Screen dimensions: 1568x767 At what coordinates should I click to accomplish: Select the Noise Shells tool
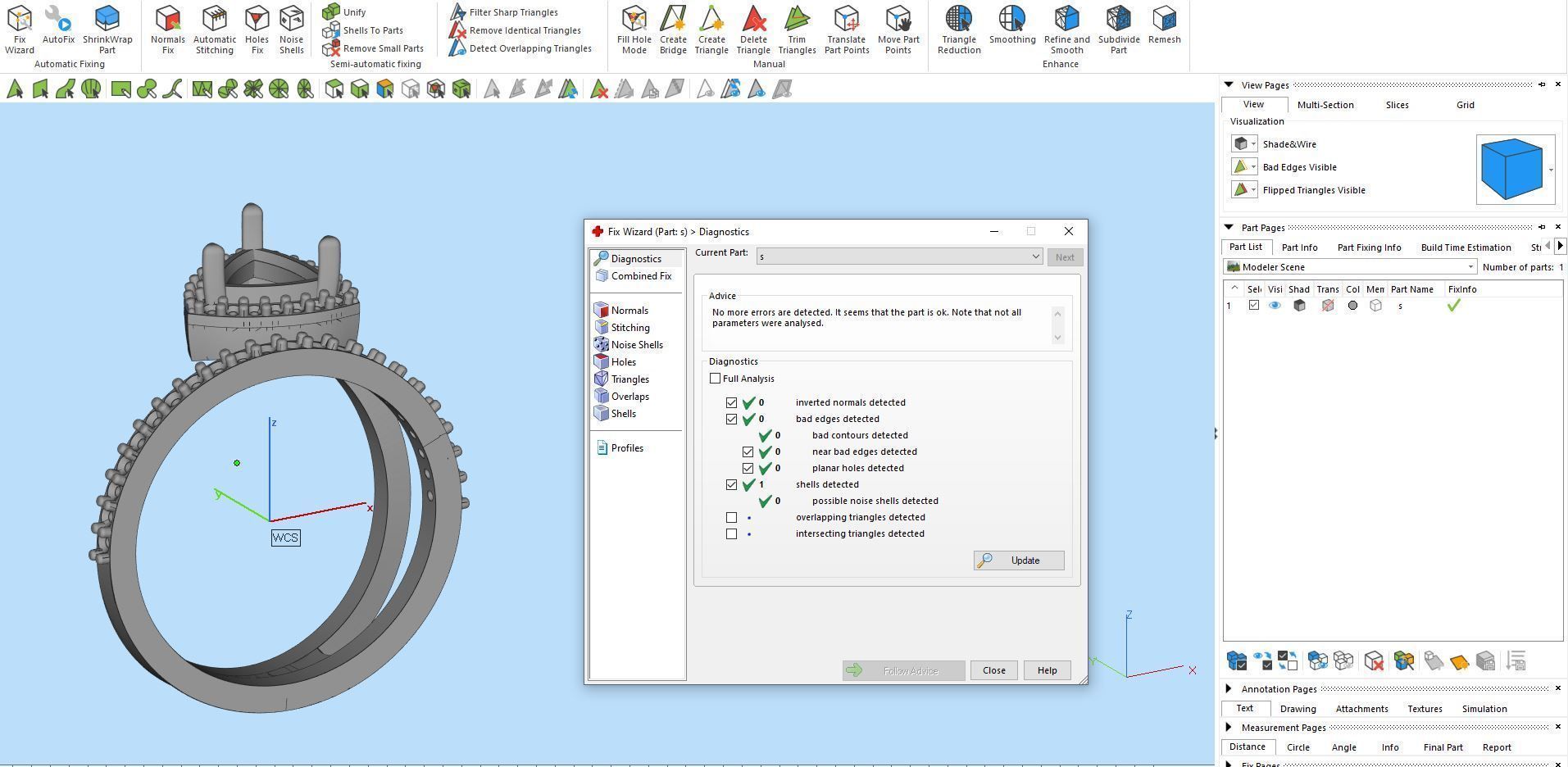coord(291,29)
